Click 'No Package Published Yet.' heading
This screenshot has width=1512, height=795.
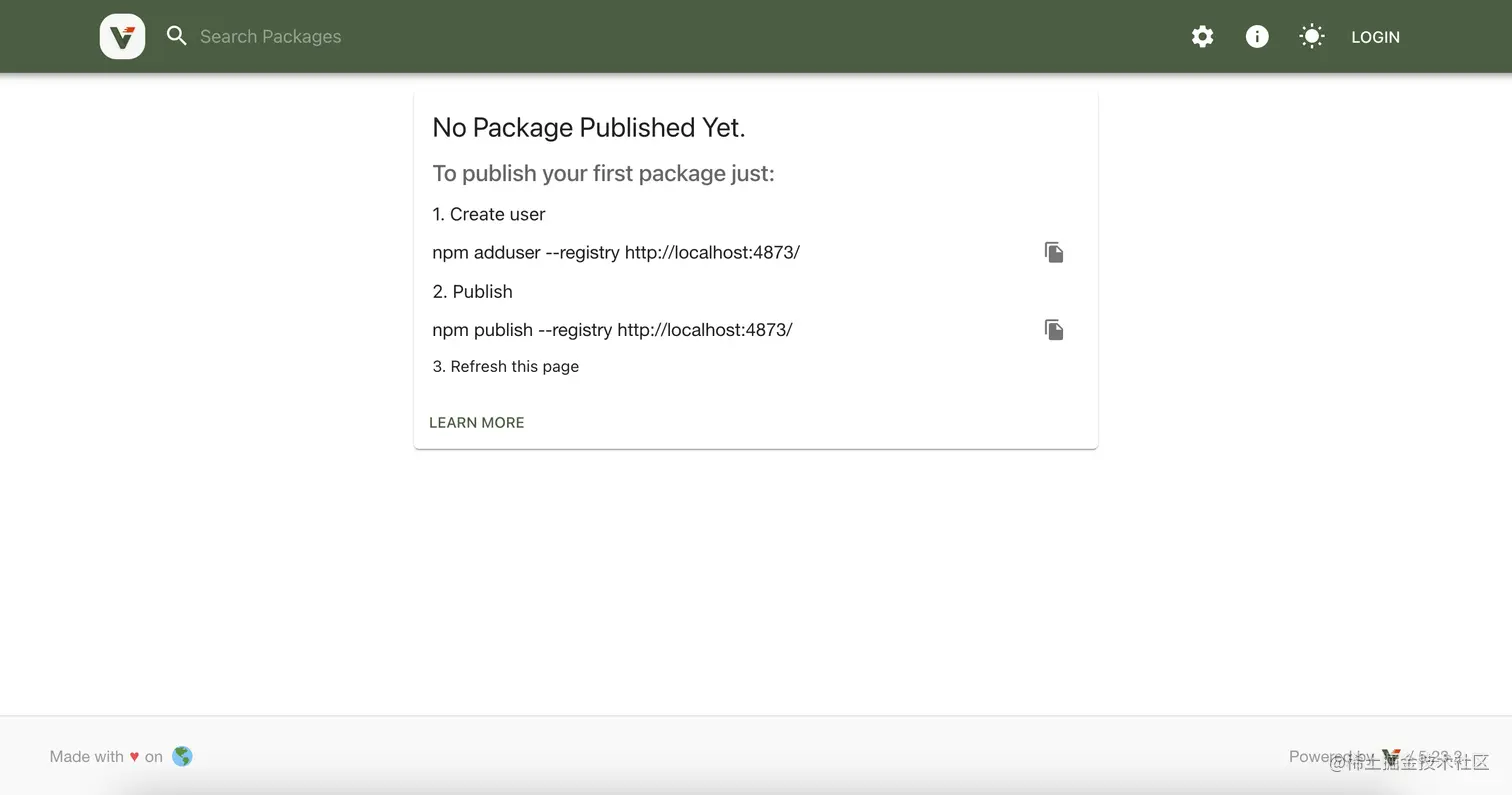(589, 128)
